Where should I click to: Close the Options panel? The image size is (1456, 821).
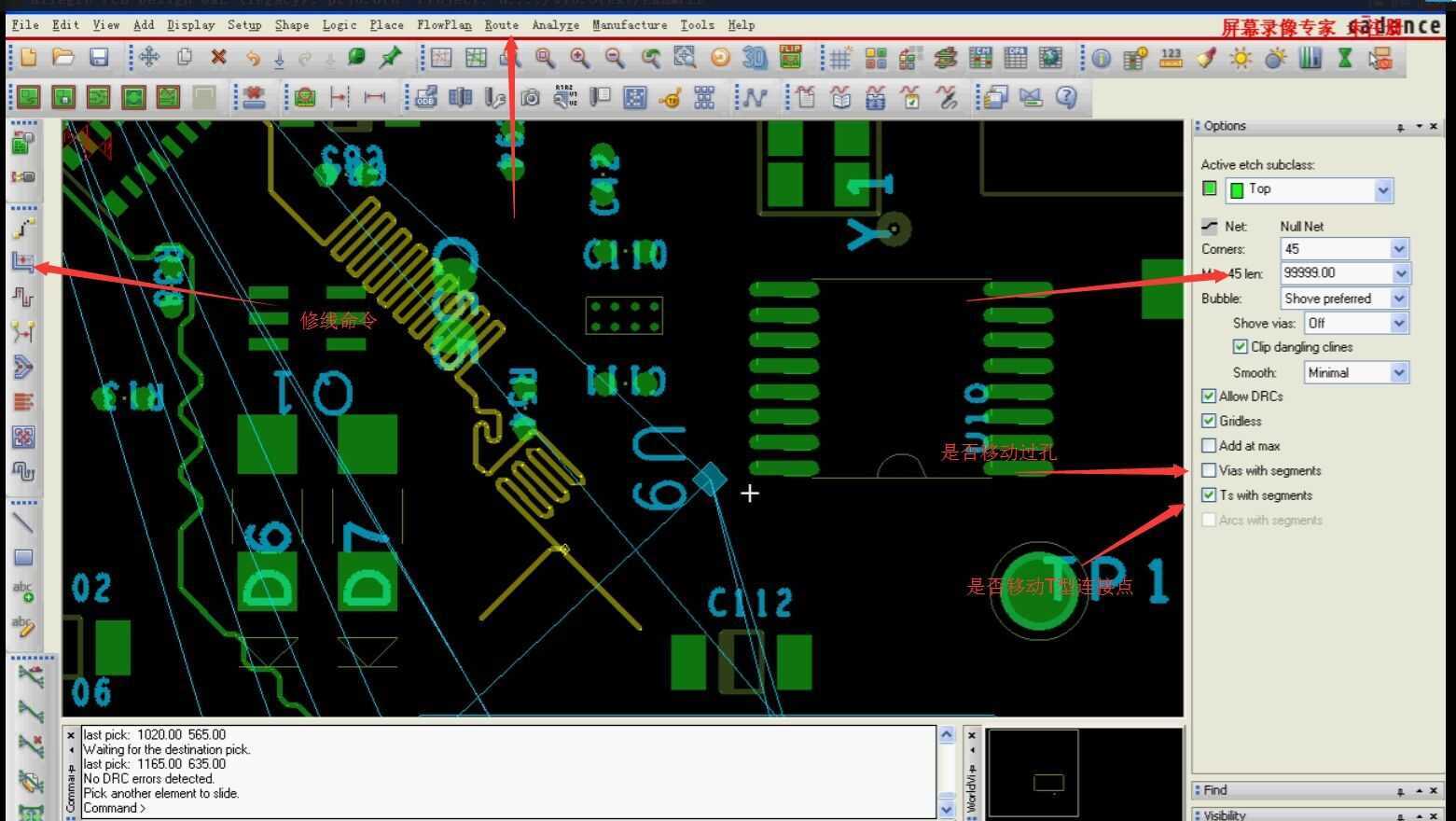tap(1434, 127)
